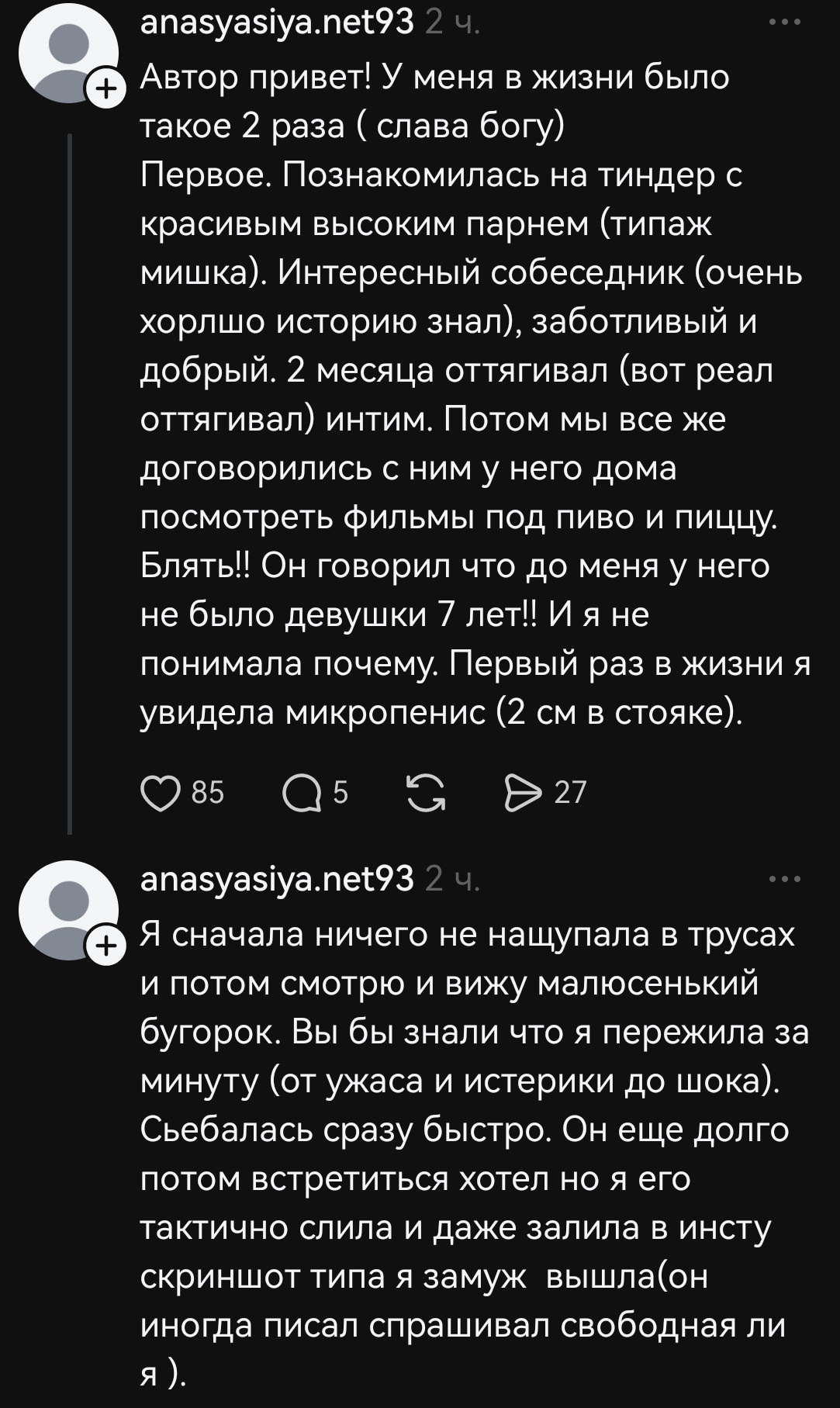Screen dimensions: 840x1408
Task: Like the first post with the heart icon
Action: click(160, 793)
